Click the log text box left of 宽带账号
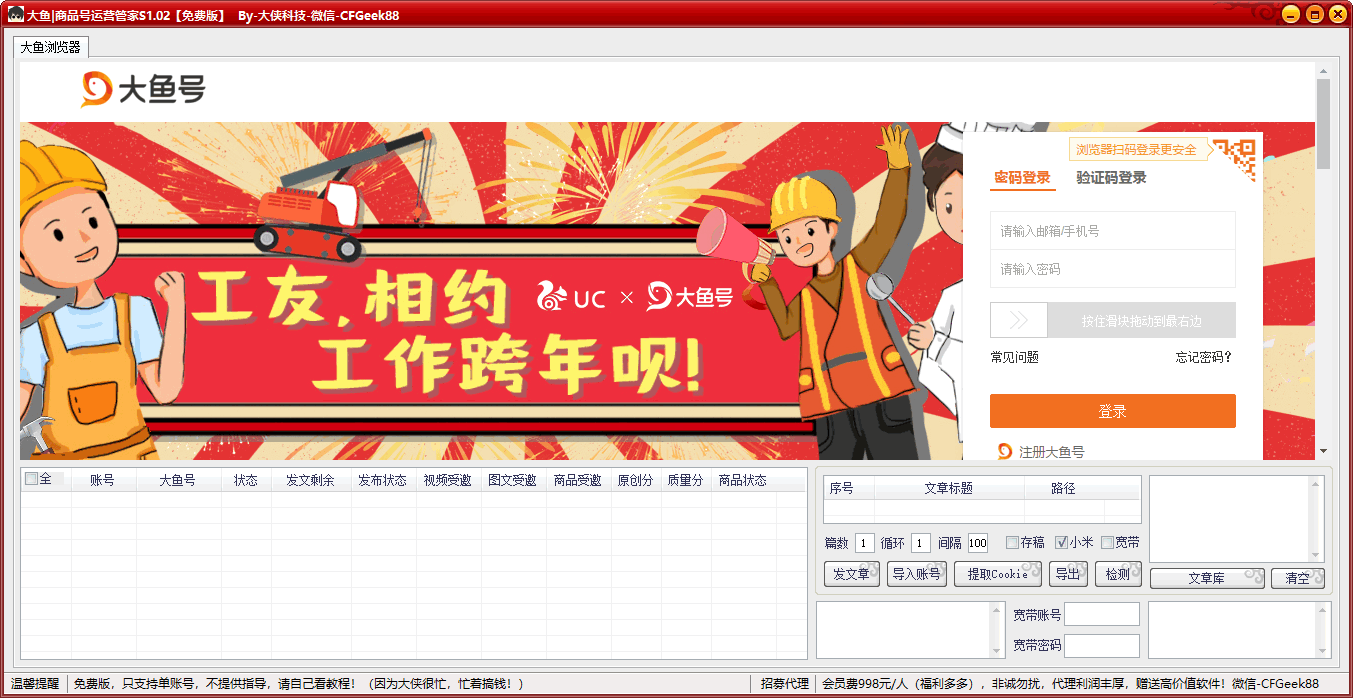The image size is (1353, 698). coord(910,630)
